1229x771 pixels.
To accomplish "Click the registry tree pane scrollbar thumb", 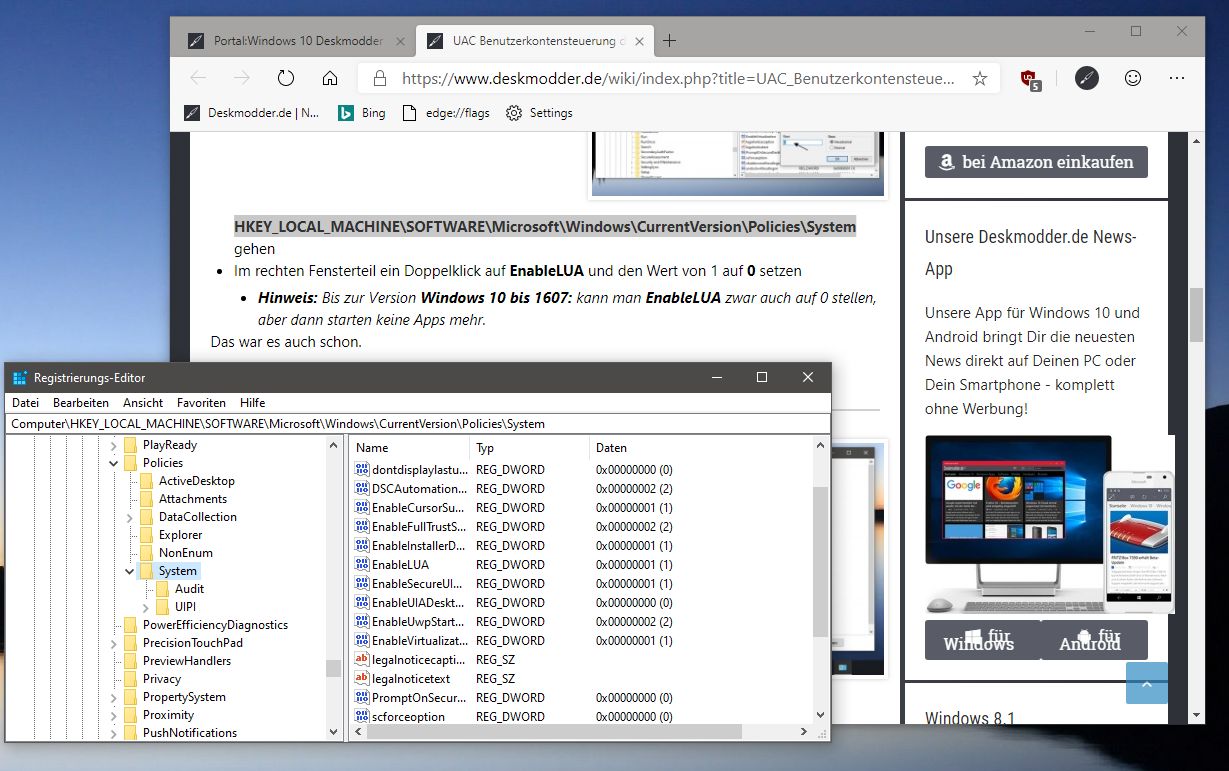I will 334,668.
